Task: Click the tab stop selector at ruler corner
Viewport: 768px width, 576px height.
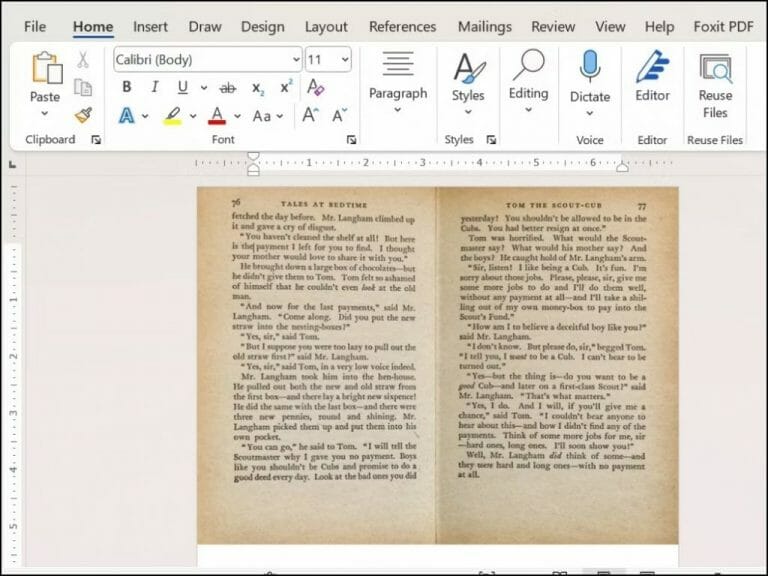Action: [13, 165]
